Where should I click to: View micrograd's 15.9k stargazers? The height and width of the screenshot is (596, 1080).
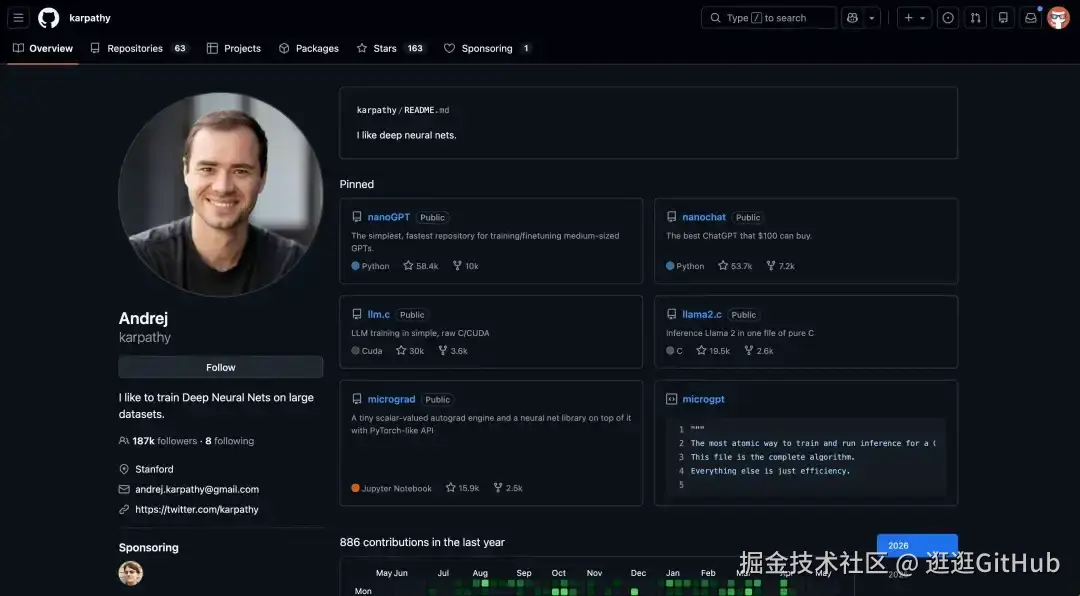tap(463, 488)
